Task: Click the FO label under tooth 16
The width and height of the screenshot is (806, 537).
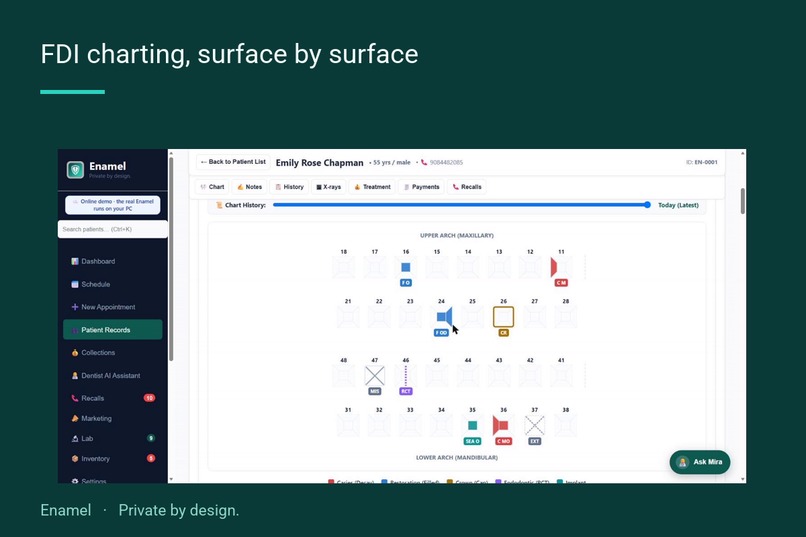Action: tap(406, 283)
